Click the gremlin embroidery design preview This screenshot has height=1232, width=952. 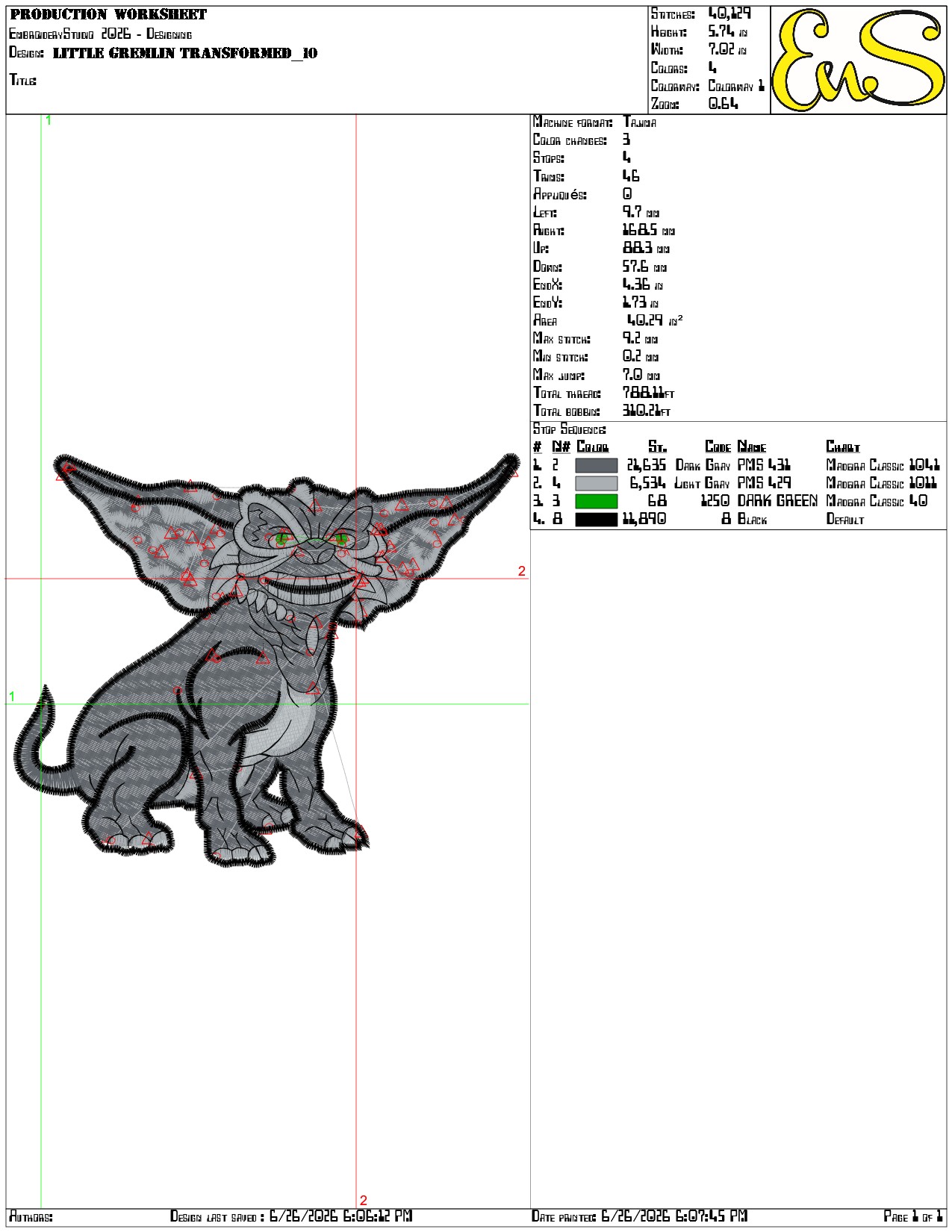click(x=267, y=660)
